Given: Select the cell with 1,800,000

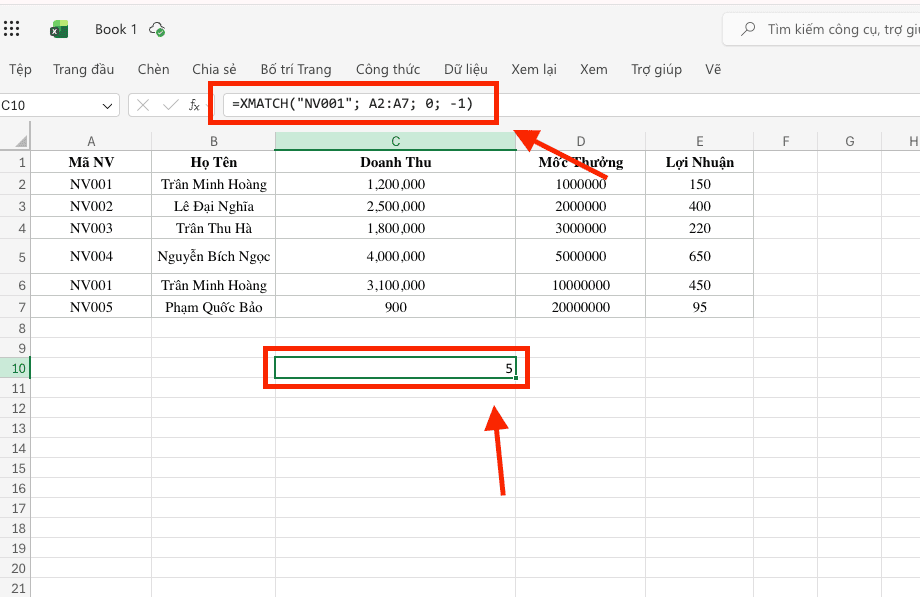Looking at the screenshot, I should (x=395, y=228).
